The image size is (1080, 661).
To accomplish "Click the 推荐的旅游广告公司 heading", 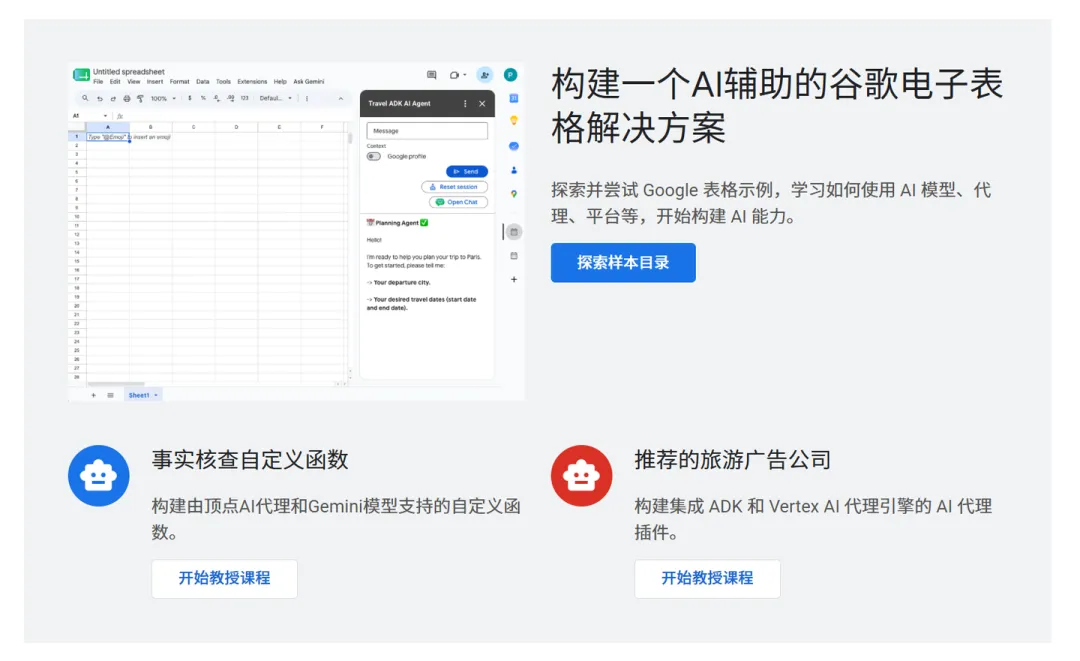I will point(733,460).
